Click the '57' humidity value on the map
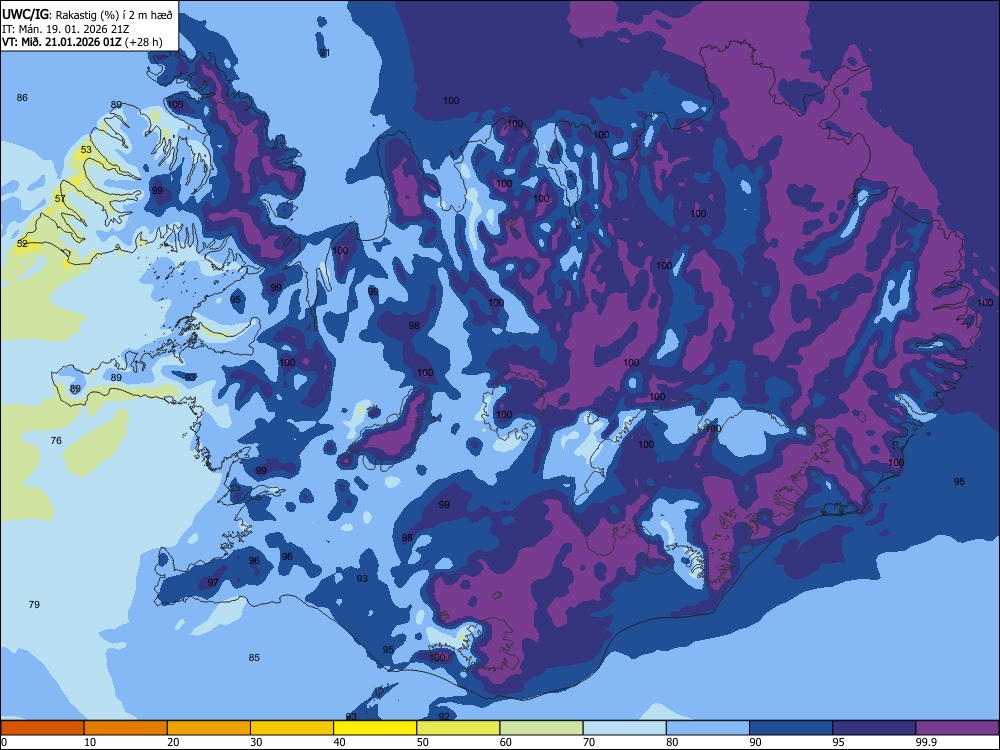1000x750 pixels. [60, 199]
